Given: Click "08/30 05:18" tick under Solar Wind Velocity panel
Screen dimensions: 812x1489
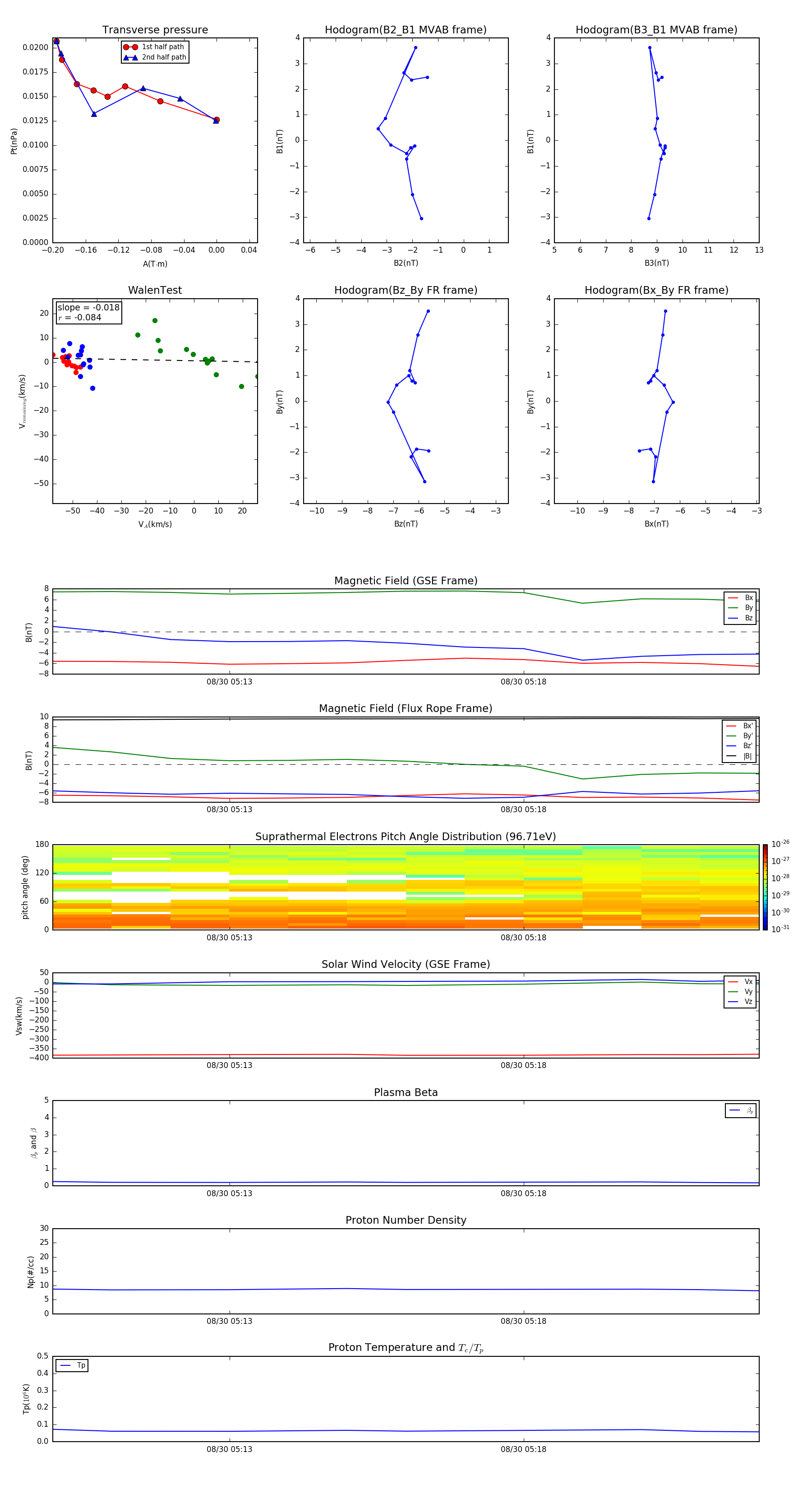Looking at the screenshot, I should [524, 1065].
